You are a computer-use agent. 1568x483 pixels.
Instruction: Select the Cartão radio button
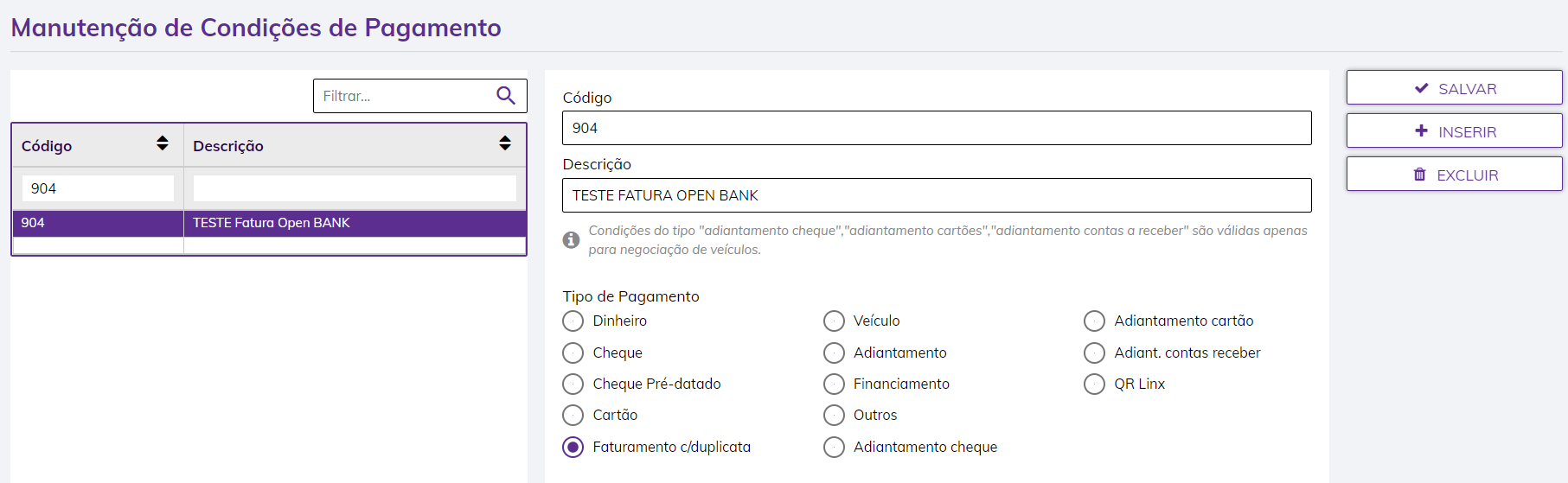click(573, 416)
